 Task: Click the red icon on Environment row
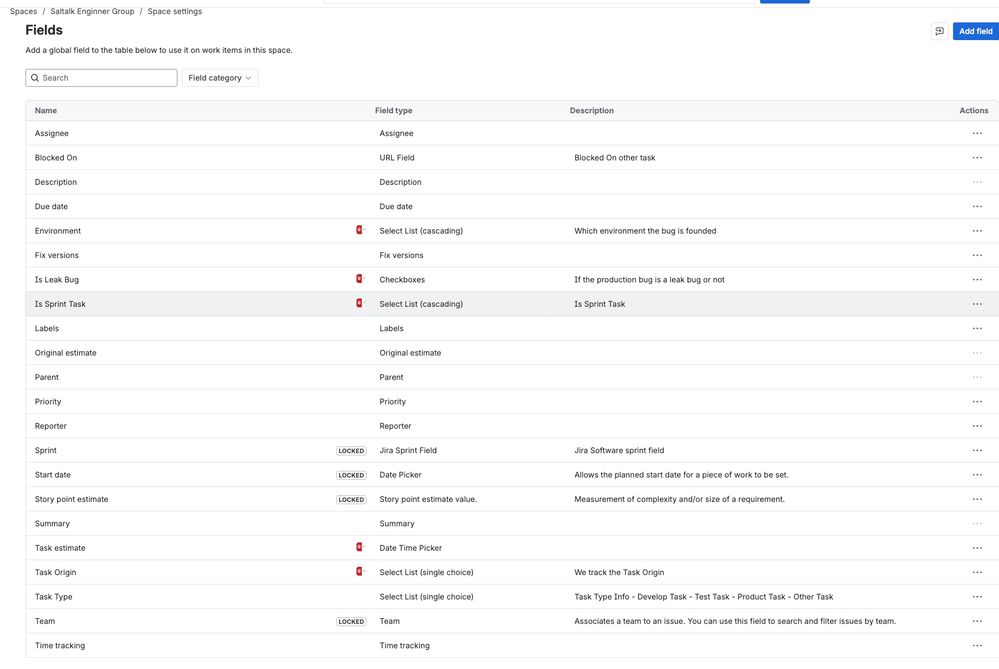[360, 230]
